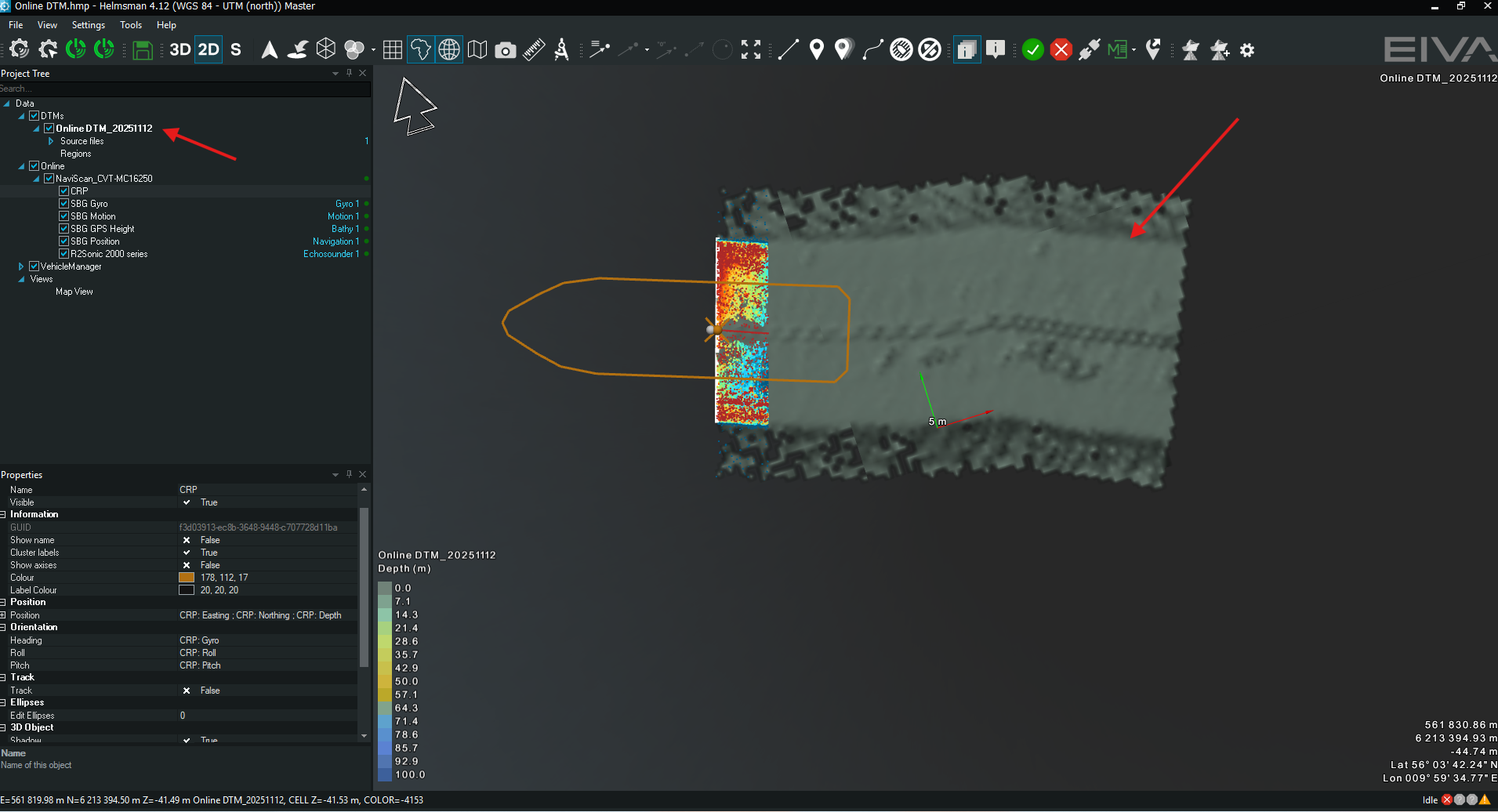Click the depth colour legend bar

(385, 681)
